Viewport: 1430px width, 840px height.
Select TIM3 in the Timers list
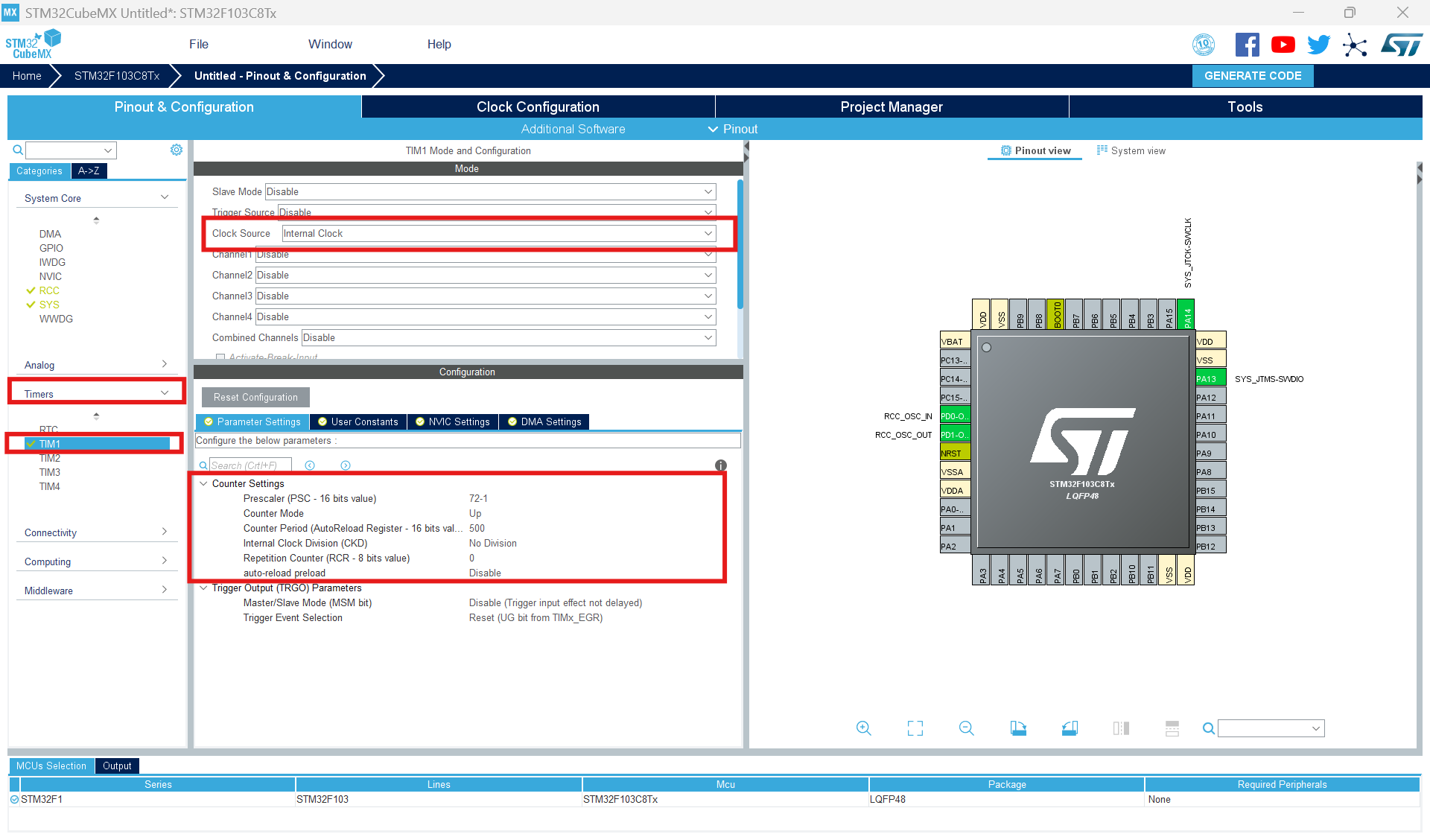pyautogui.click(x=50, y=472)
